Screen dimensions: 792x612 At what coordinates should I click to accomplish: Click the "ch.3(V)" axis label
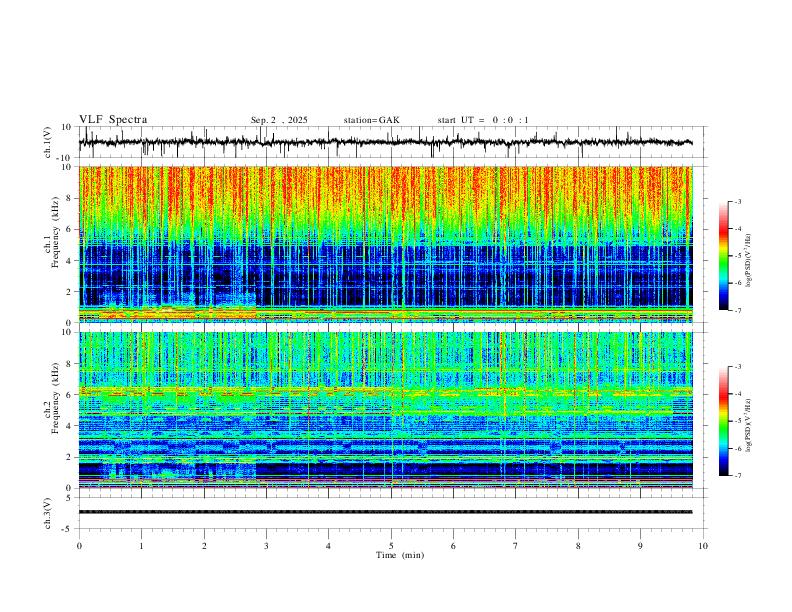point(48,513)
